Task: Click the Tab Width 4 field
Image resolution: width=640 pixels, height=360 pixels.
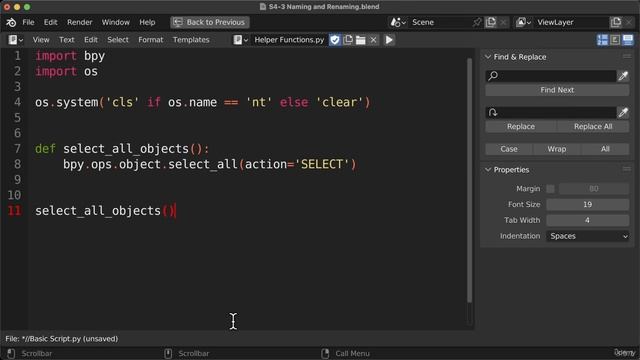Action: [x=587, y=220]
